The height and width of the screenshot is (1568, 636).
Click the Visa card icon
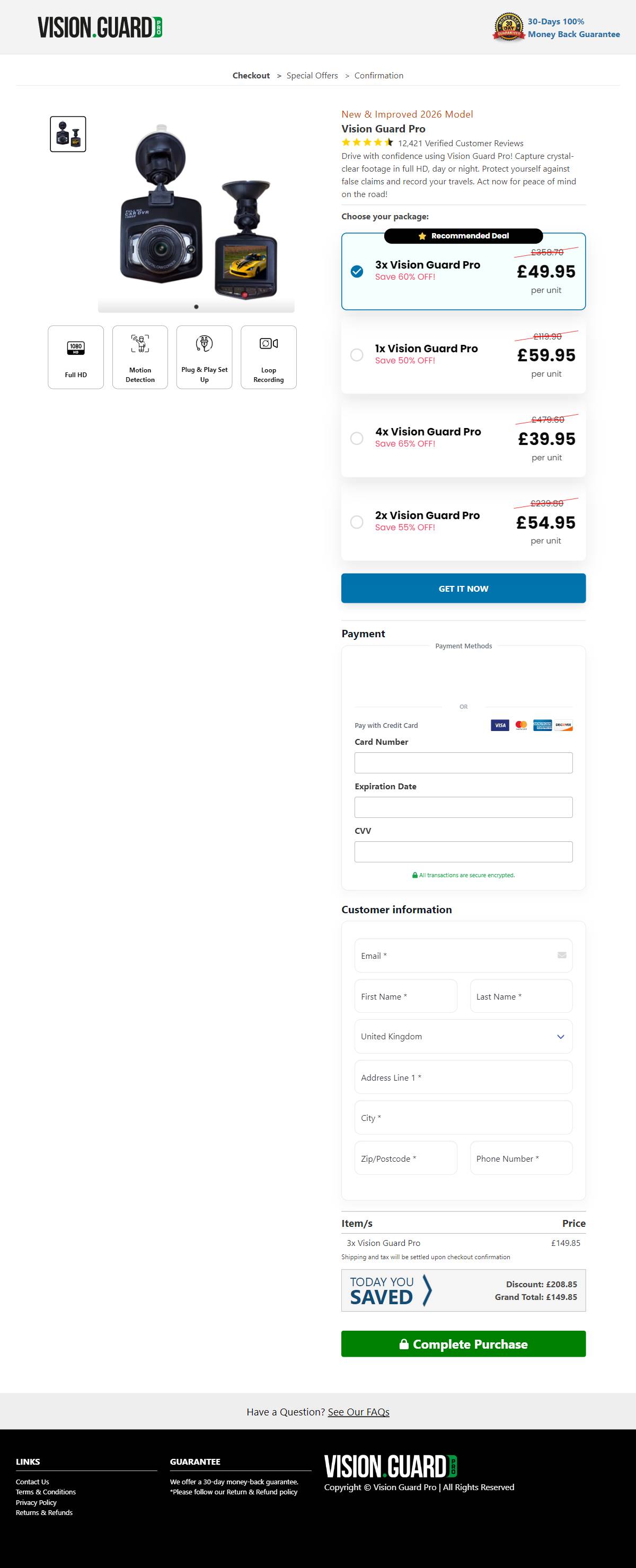tap(500, 725)
